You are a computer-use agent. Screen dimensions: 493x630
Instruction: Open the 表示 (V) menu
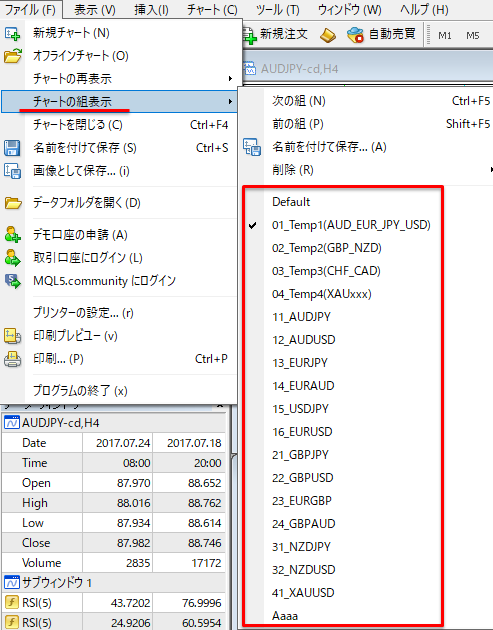pos(95,9)
